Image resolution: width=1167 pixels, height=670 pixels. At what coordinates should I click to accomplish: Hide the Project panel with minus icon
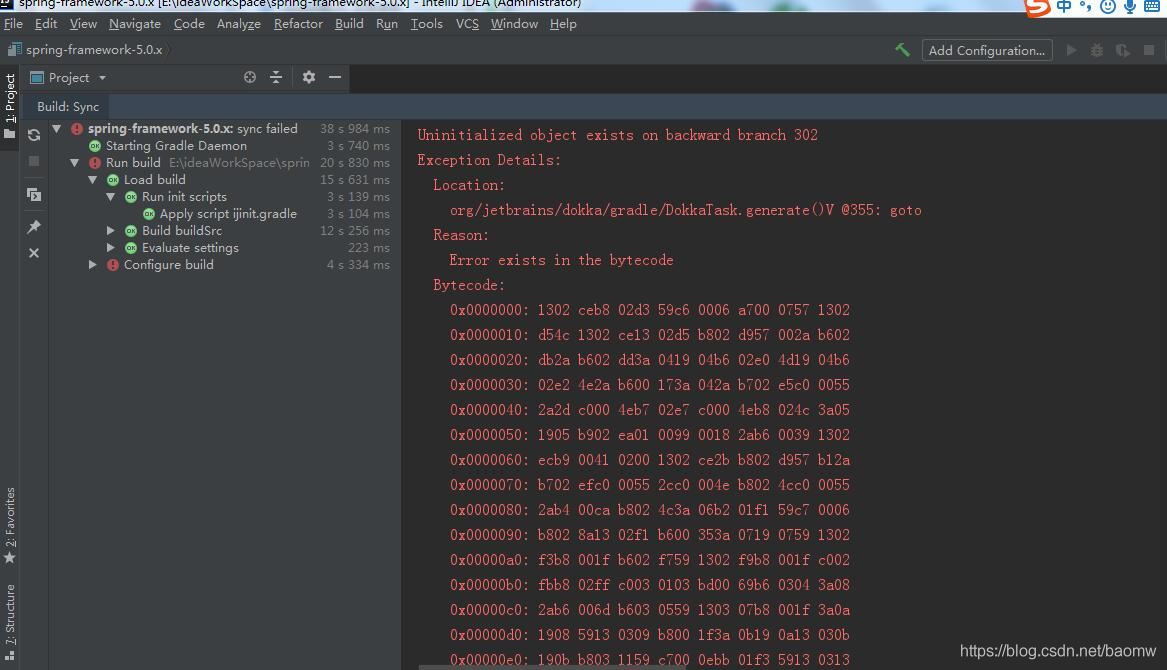coord(335,77)
